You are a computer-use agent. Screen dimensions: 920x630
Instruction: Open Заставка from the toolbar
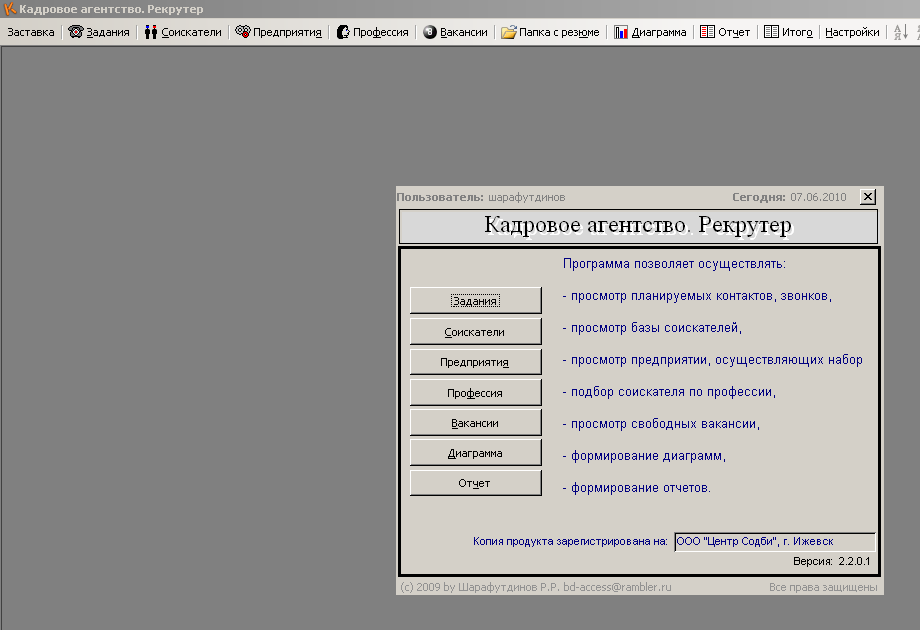click(29, 31)
